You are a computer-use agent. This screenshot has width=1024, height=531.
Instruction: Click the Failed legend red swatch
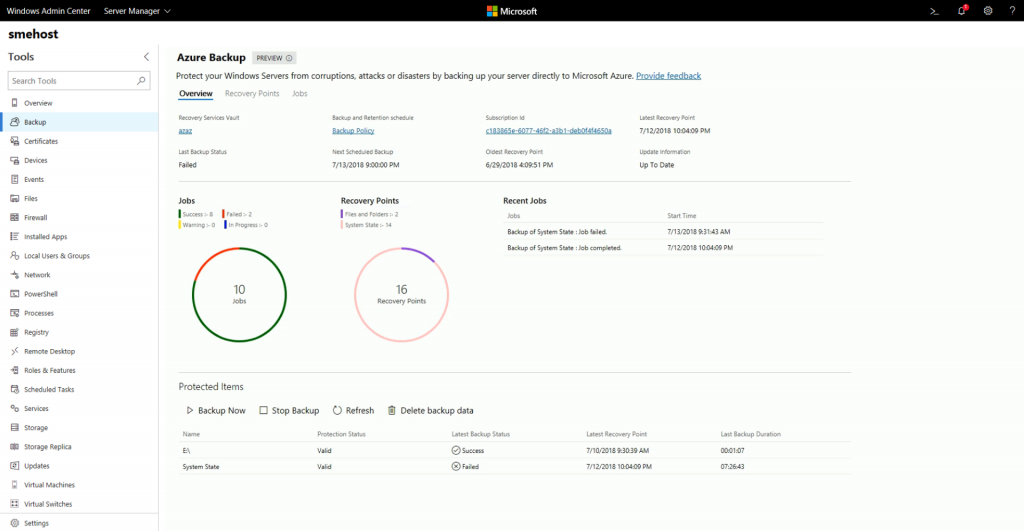tap(224, 213)
